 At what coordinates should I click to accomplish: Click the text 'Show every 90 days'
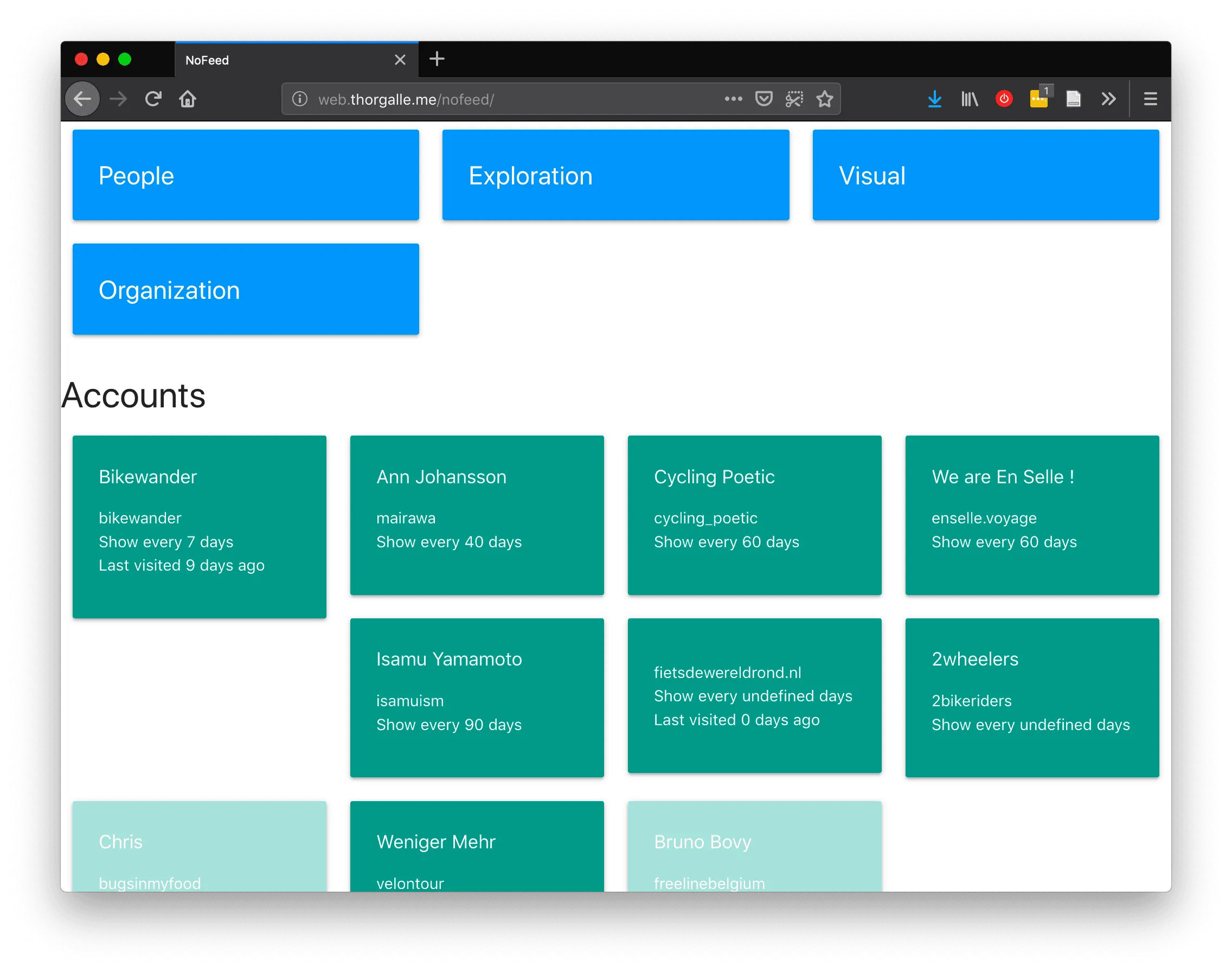[449, 725]
